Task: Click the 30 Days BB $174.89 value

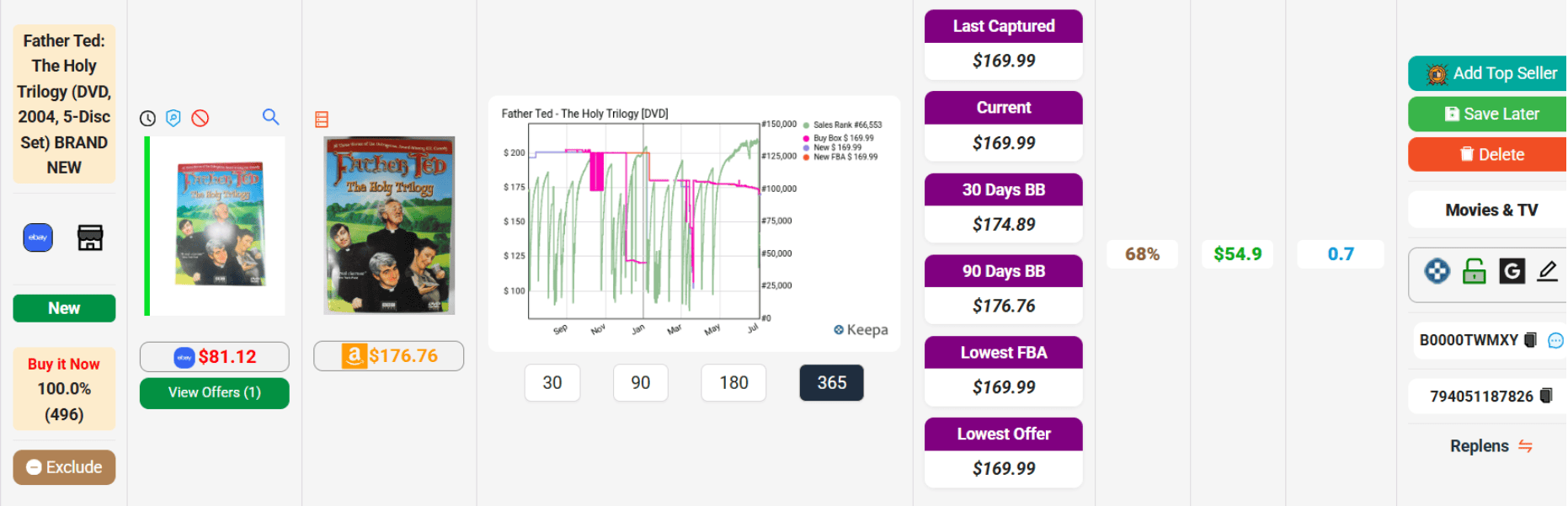Action: (1004, 225)
